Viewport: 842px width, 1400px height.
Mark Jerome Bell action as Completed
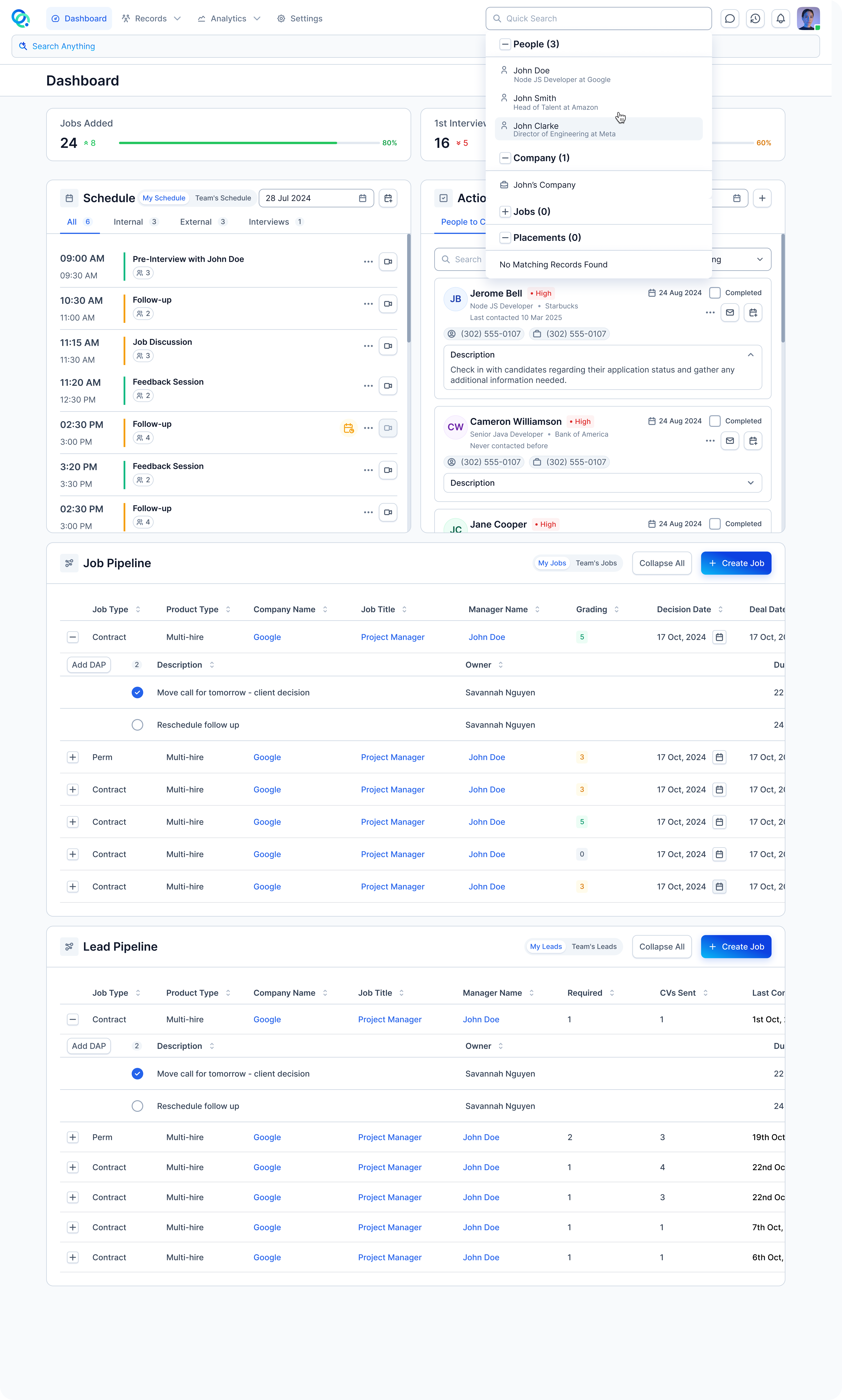point(715,293)
